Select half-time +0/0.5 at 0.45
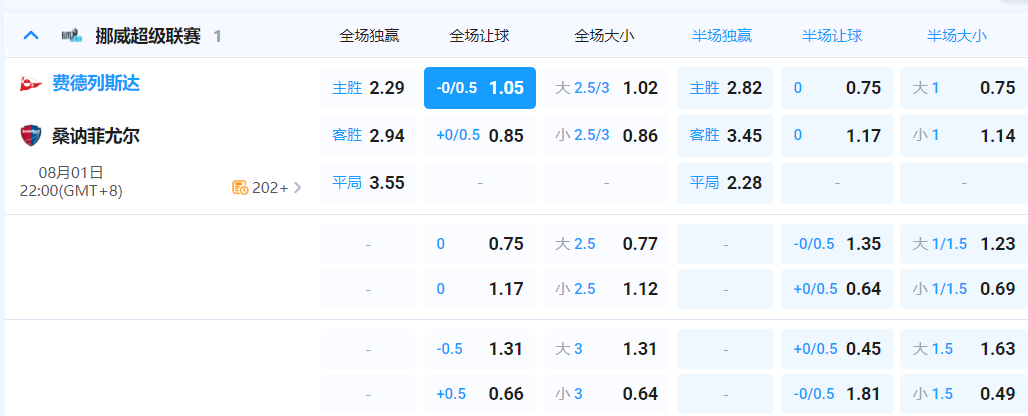 click(837, 349)
